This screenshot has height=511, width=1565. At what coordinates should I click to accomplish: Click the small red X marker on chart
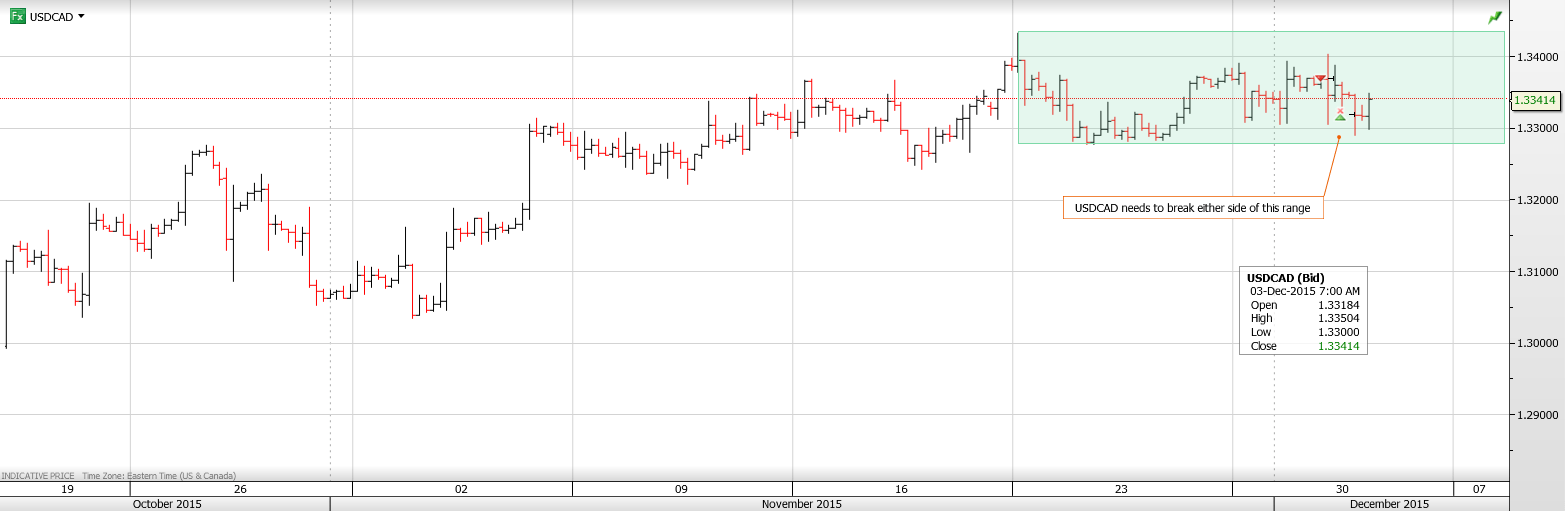click(x=1340, y=110)
